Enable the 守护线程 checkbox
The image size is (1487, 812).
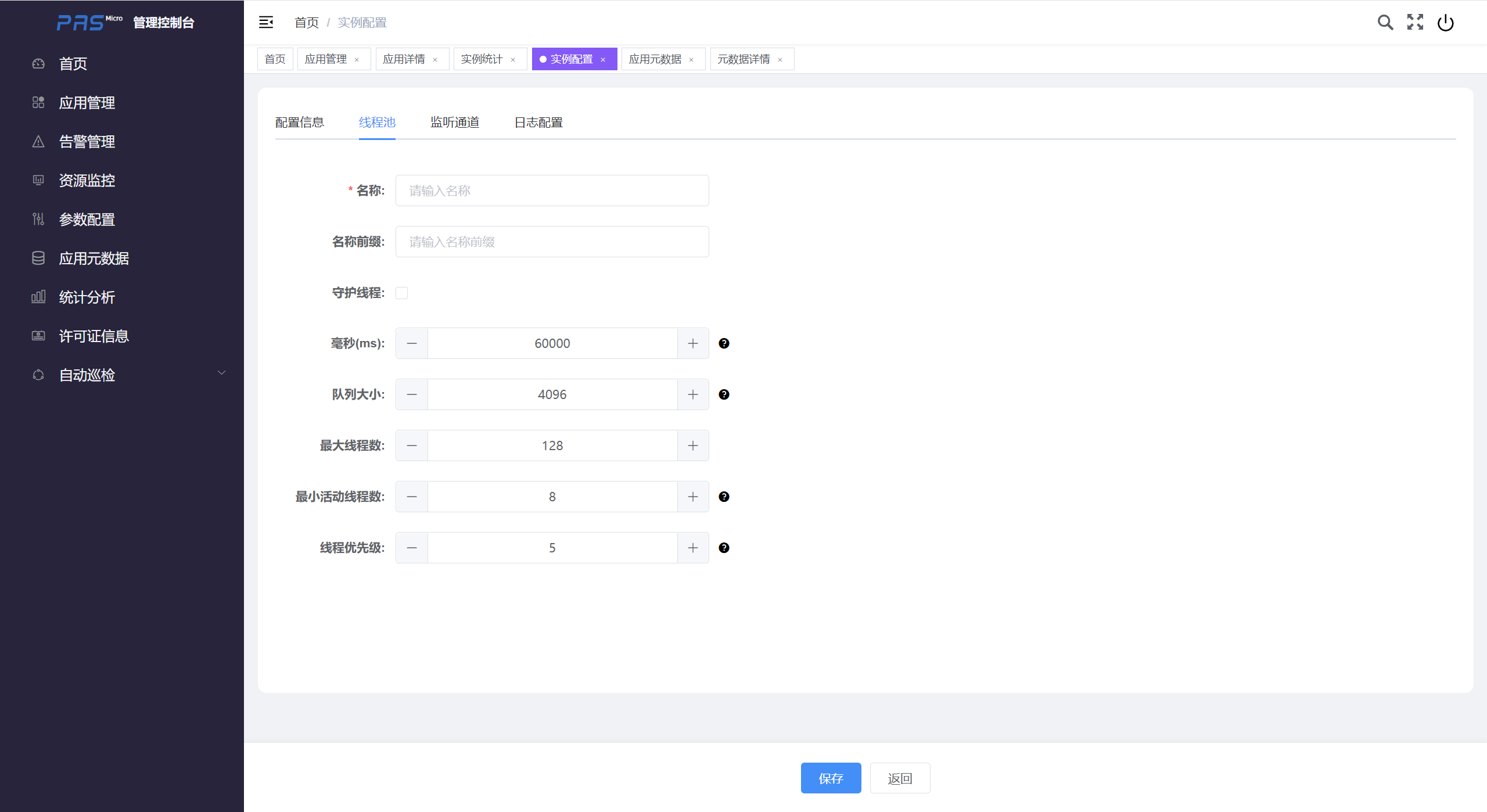[x=401, y=293]
